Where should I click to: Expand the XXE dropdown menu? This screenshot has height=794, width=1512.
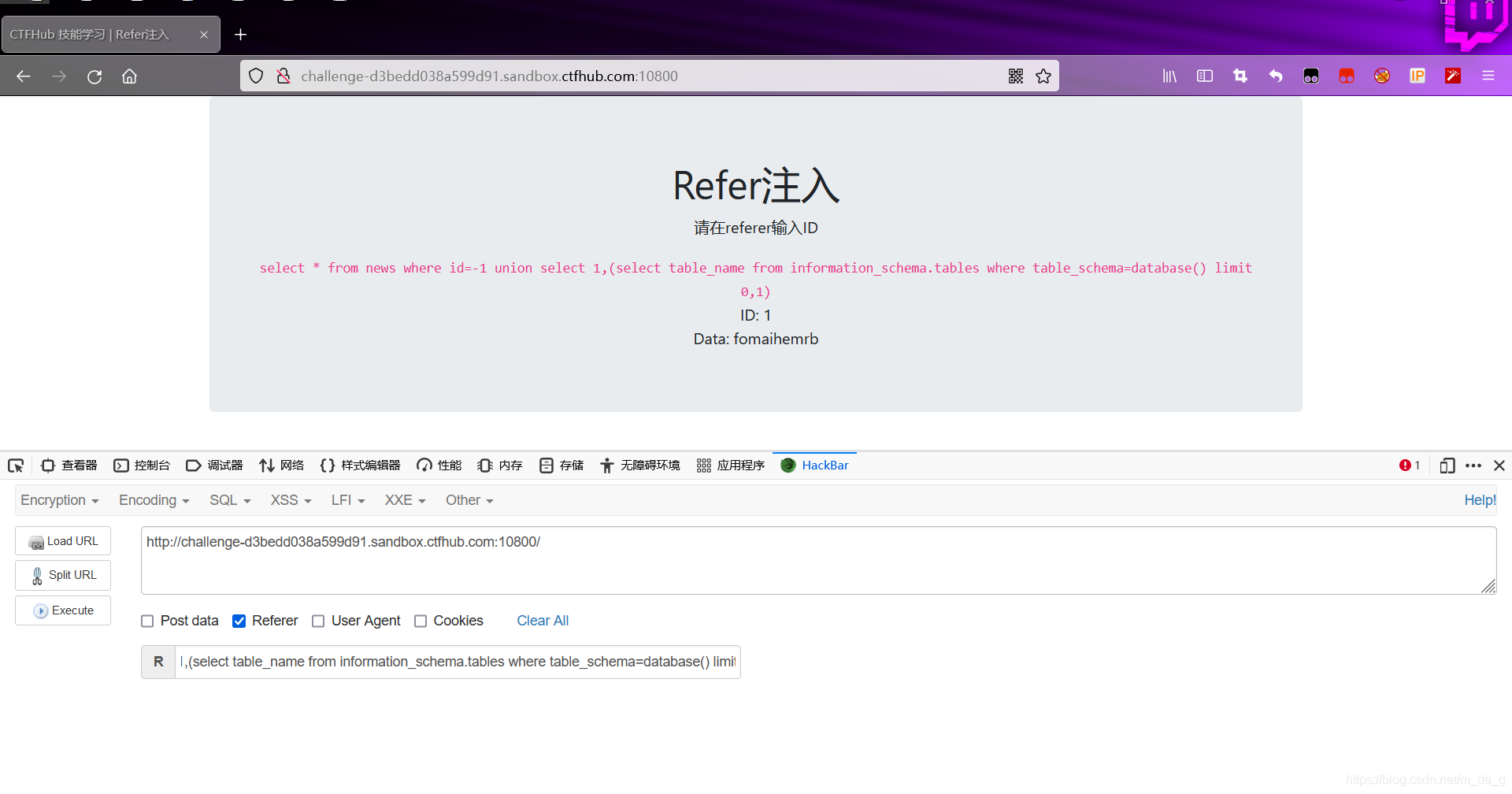[x=406, y=500]
